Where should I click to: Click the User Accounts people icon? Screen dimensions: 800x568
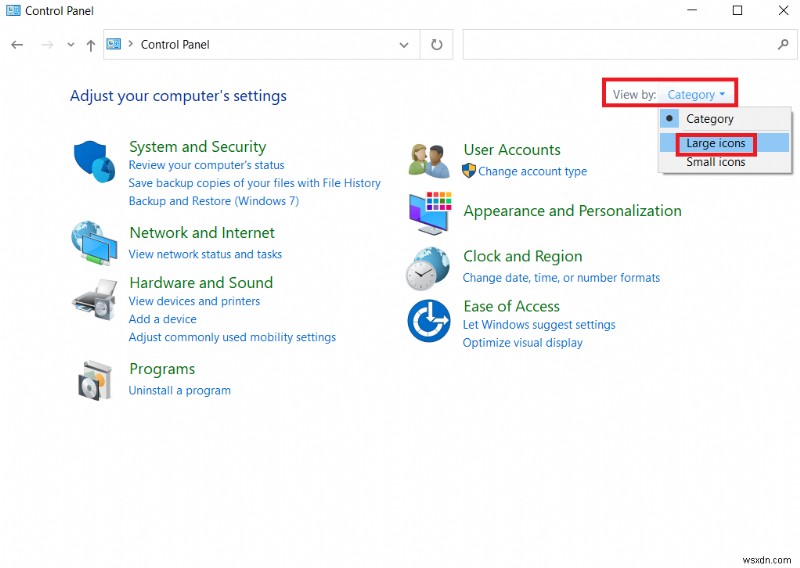click(430, 160)
